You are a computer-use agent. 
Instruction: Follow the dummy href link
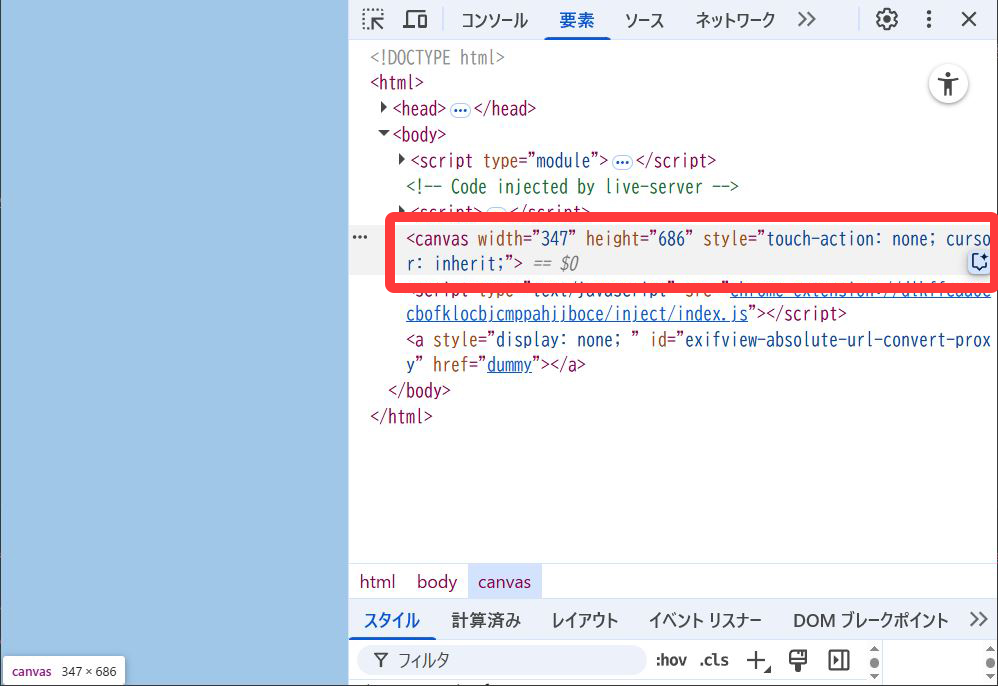509,365
